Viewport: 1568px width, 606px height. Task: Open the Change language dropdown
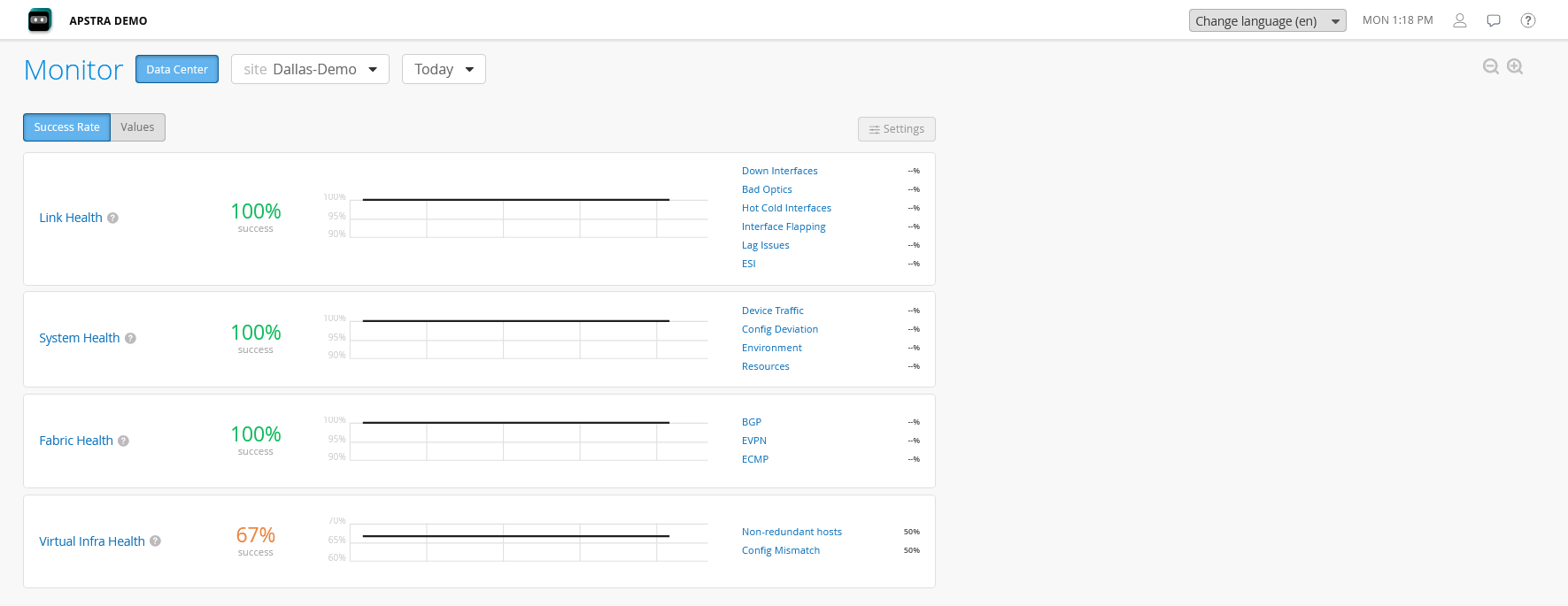(1267, 20)
